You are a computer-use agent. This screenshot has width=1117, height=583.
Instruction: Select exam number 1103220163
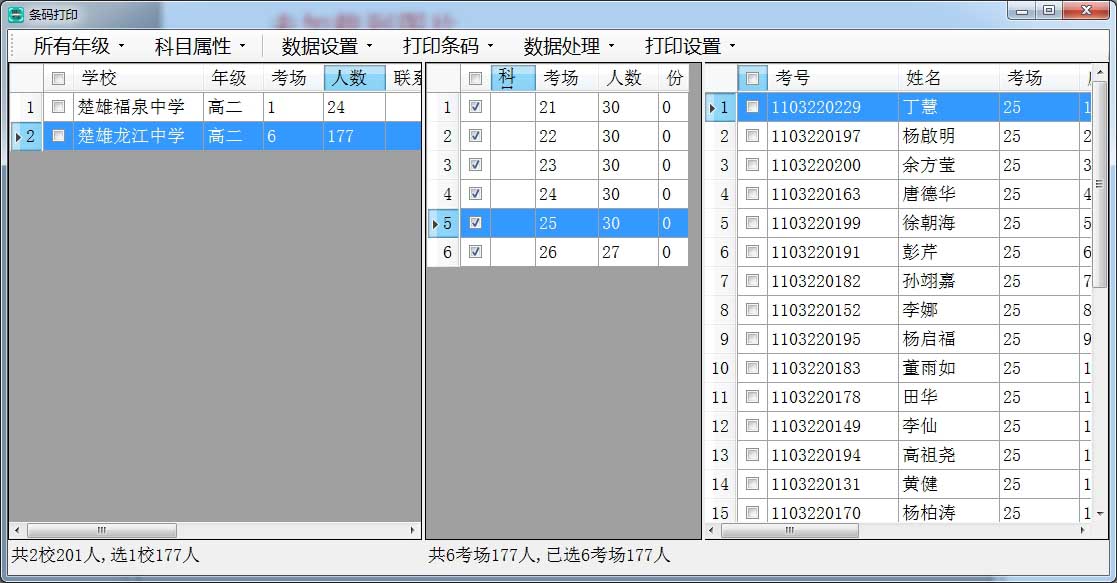click(833, 194)
